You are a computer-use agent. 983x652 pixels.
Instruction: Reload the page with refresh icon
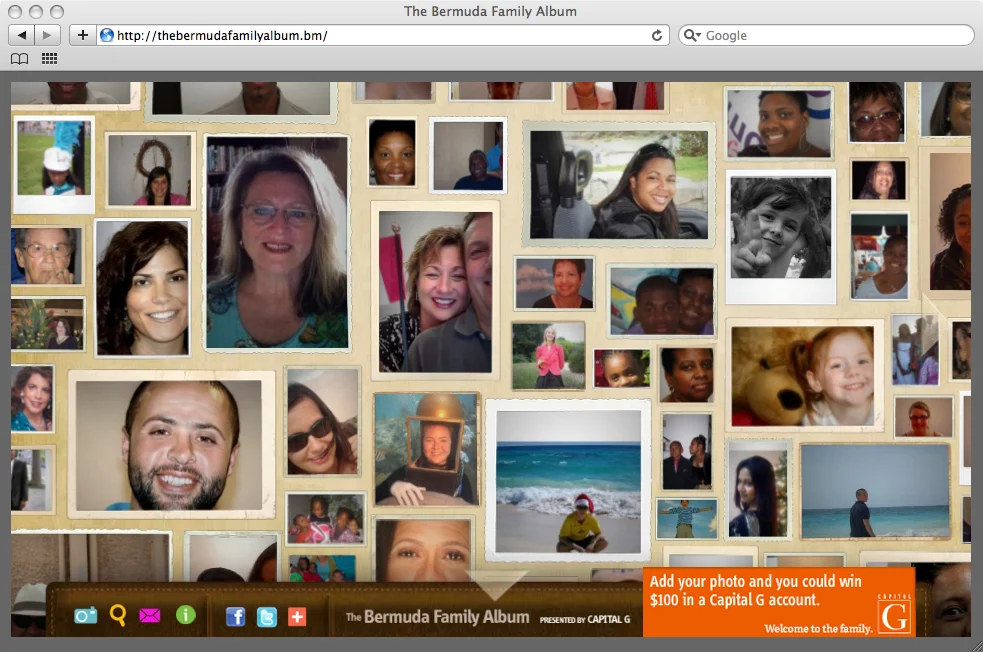click(656, 35)
